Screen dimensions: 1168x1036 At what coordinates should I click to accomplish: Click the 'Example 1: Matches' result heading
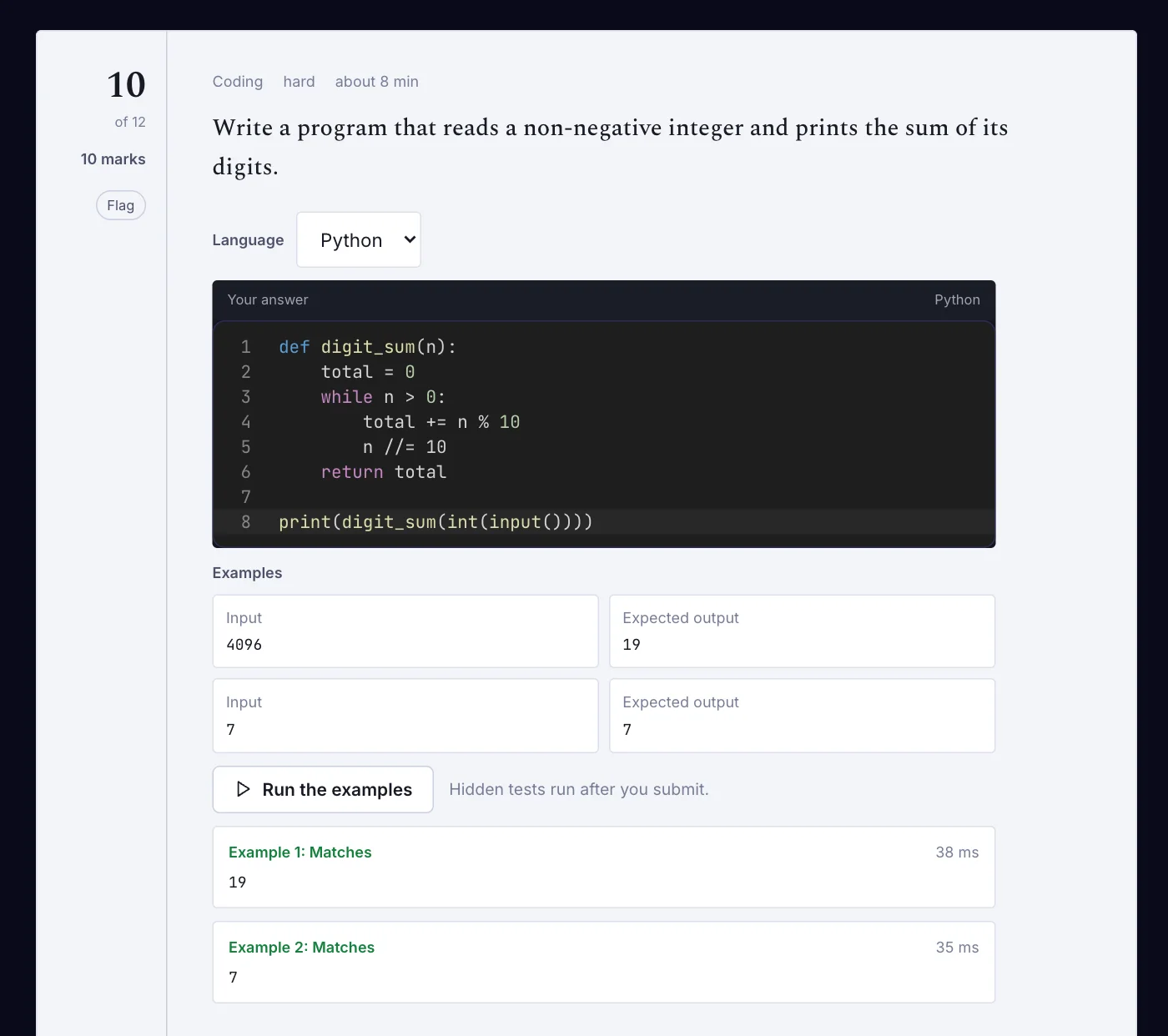click(x=300, y=852)
